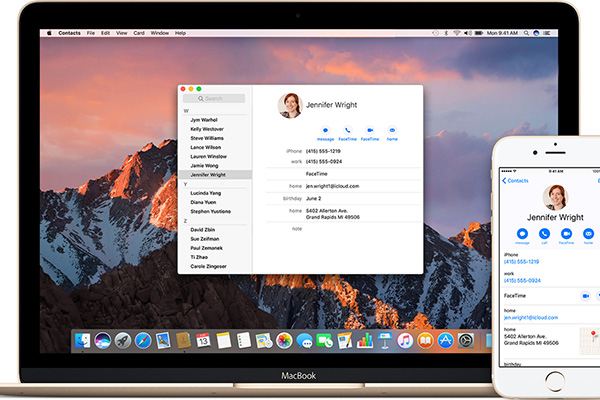600x400 pixels.
Task: Open Numbers chart icon in Dock
Action: 365,341
